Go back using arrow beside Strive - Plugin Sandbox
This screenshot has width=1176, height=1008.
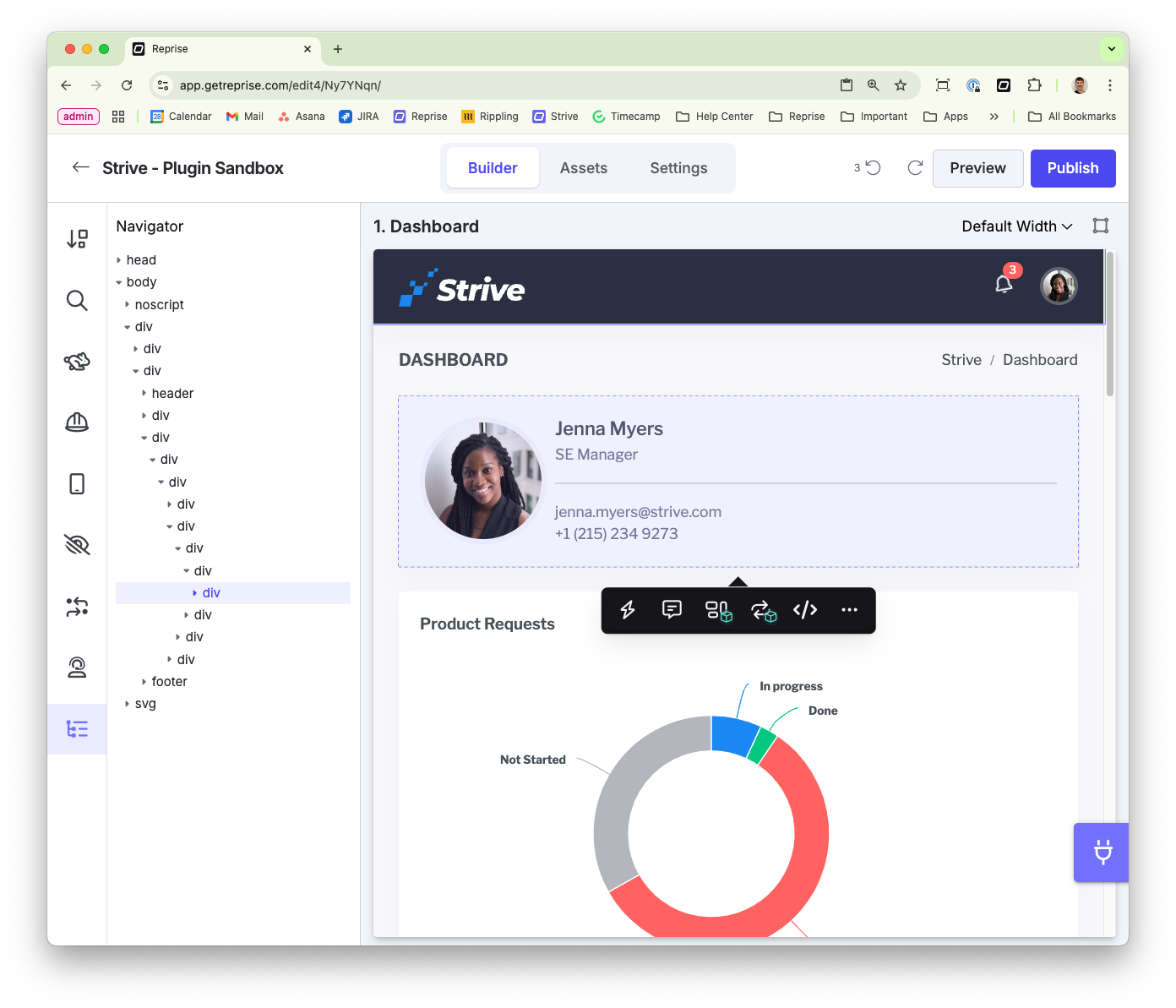80,167
